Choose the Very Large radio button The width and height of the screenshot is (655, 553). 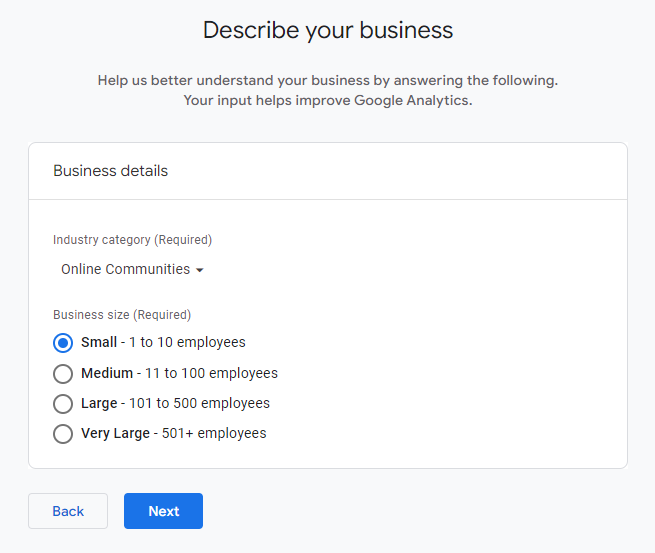[x=63, y=434]
